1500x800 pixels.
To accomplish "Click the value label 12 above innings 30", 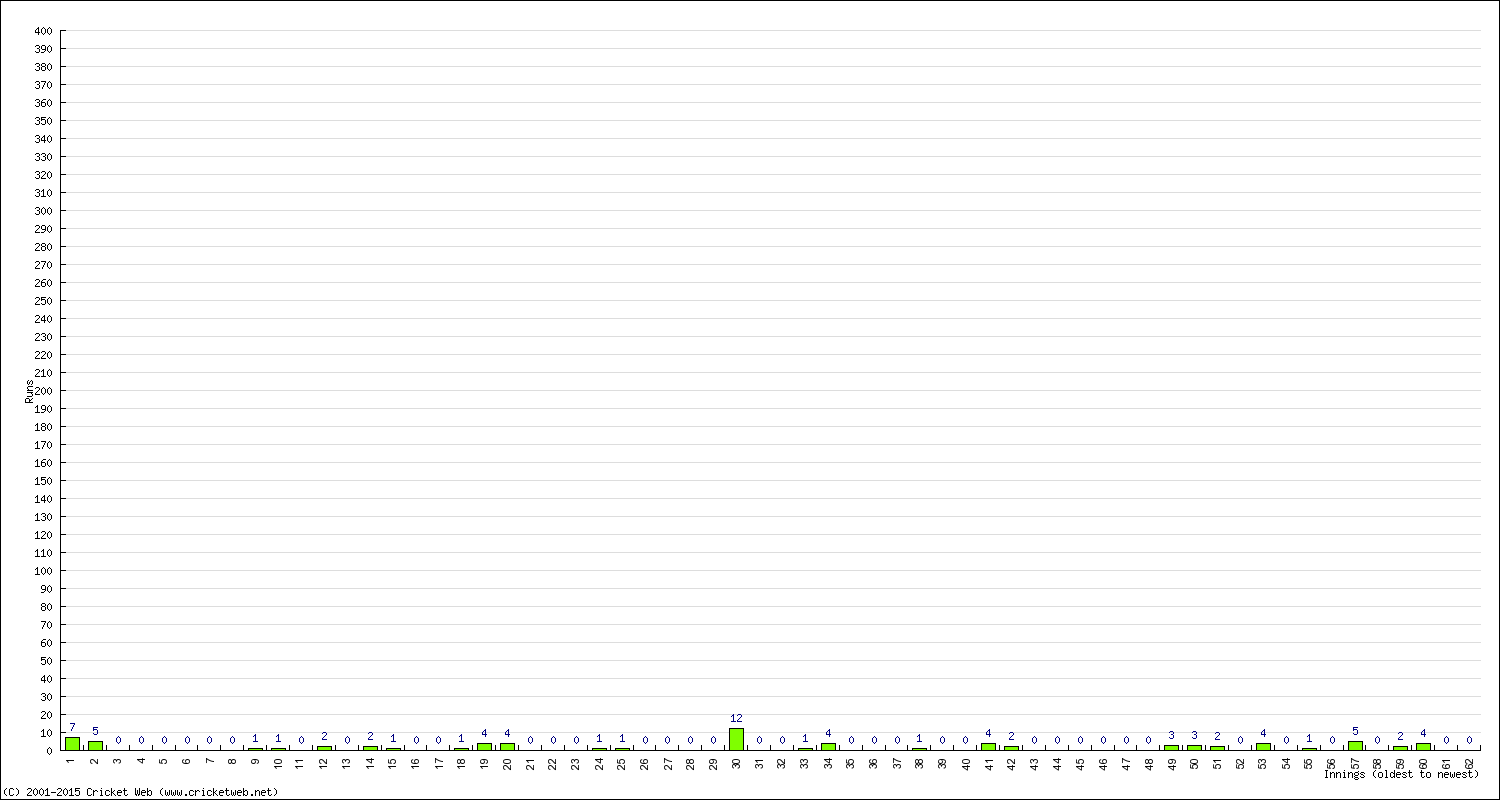I will point(736,718).
